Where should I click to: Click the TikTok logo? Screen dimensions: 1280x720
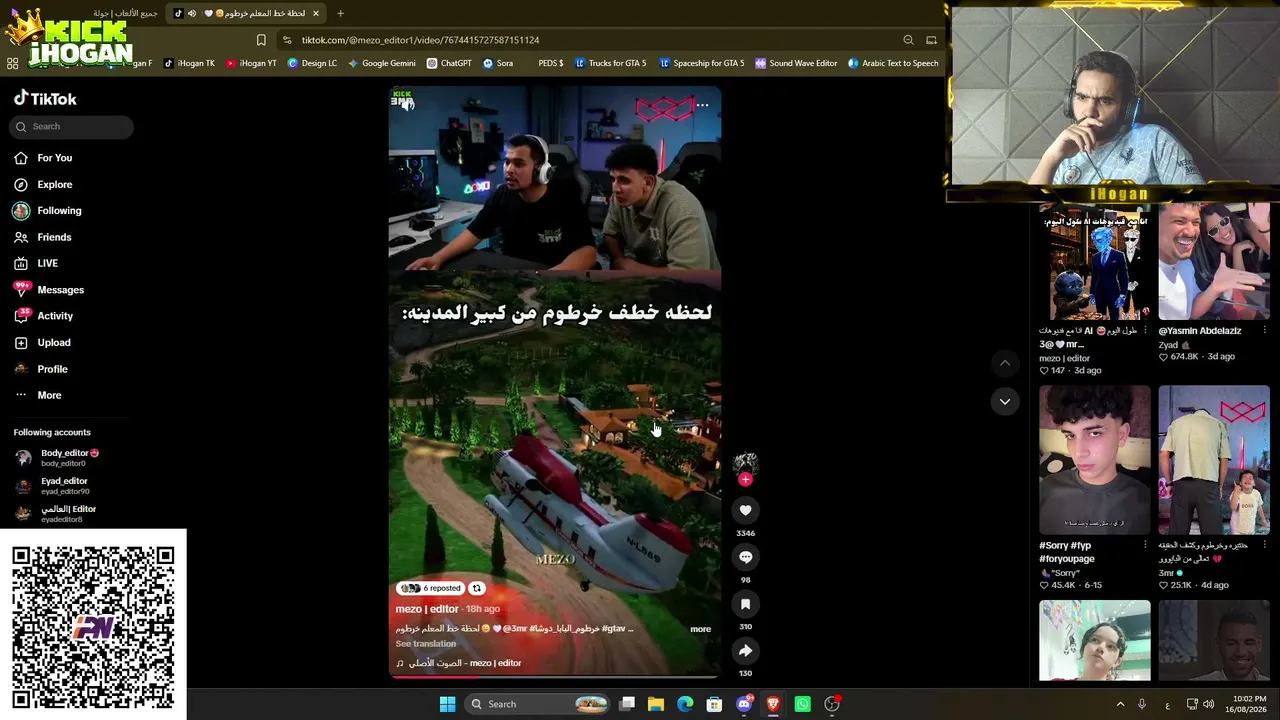coord(45,99)
